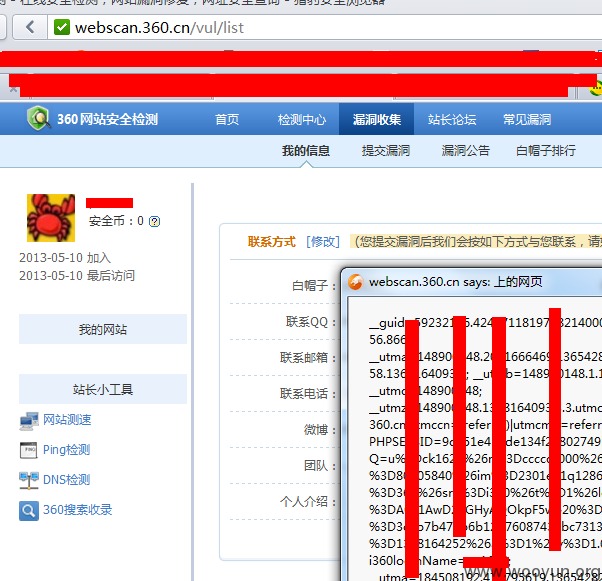Click the [修改] edit link
Viewport: 602px width, 581px height.
(323, 242)
